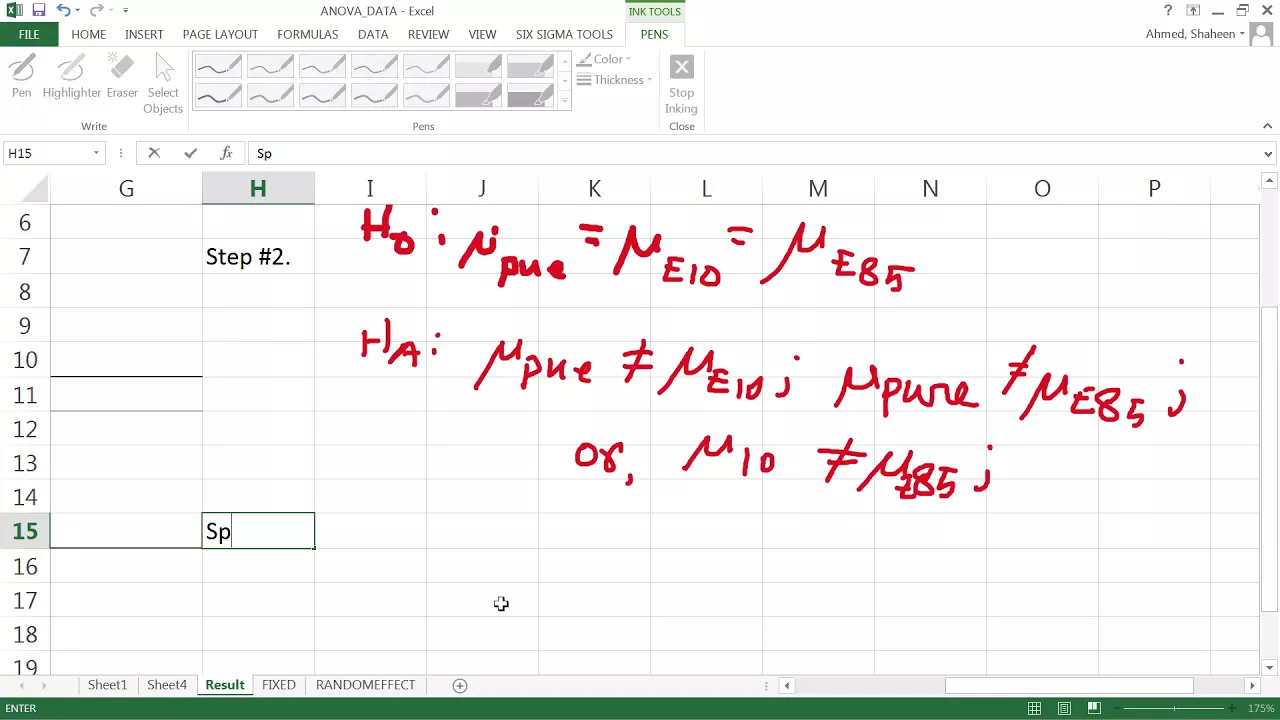Screen dimensions: 1280x720
Task: Switch to Page Layout view in status bar
Action: [x=1065, y=708]
